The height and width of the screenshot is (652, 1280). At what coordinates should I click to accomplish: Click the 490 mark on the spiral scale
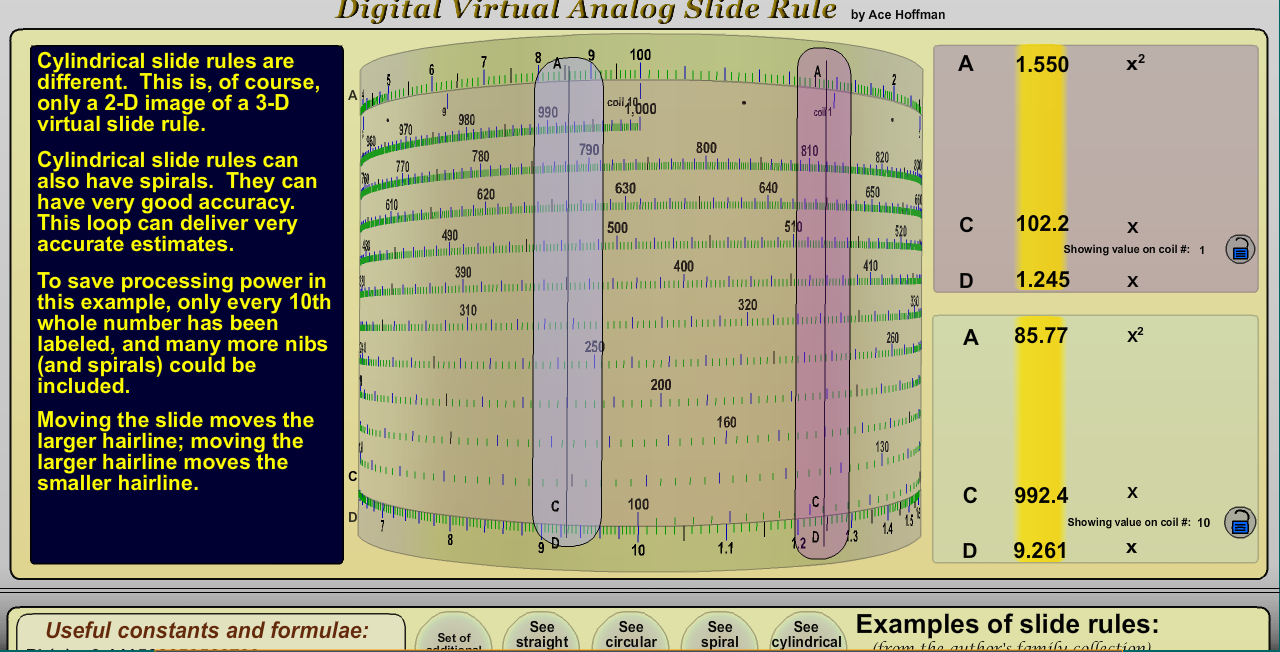(449, 235)
